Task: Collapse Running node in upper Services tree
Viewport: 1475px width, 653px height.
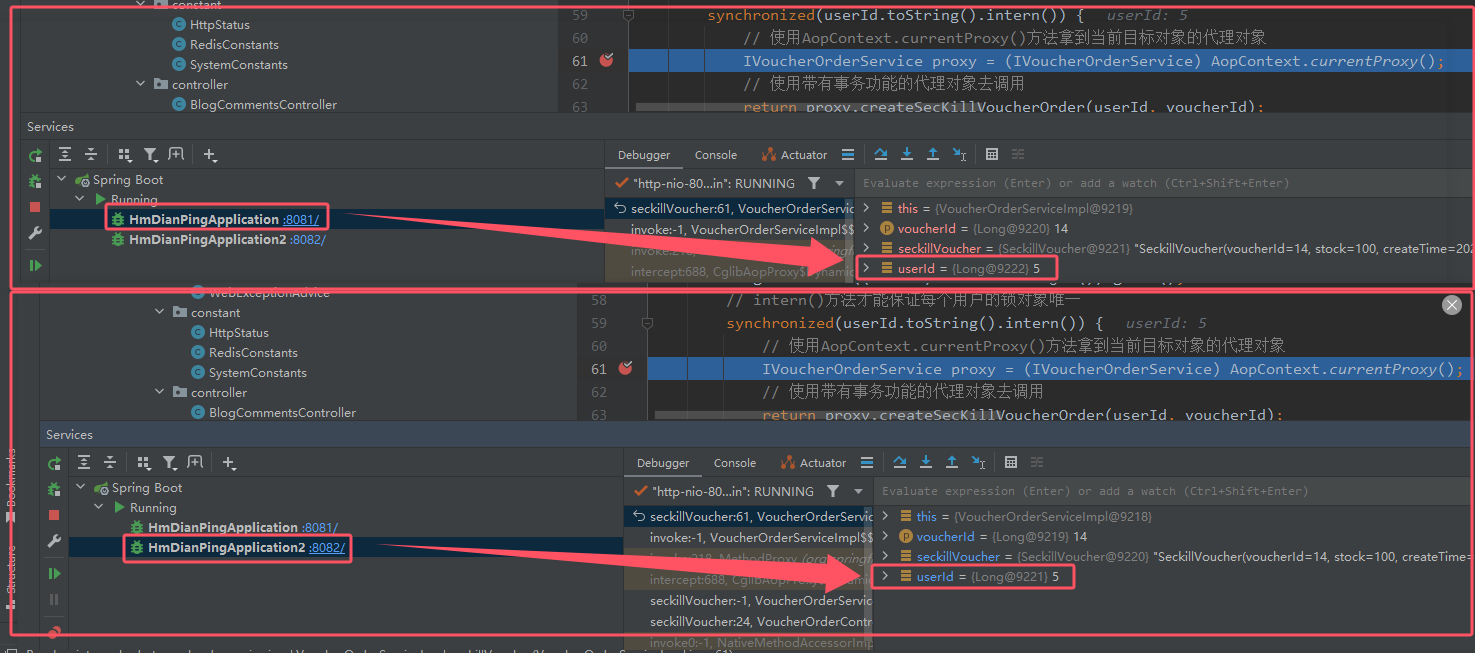Action: coord(81,200)
